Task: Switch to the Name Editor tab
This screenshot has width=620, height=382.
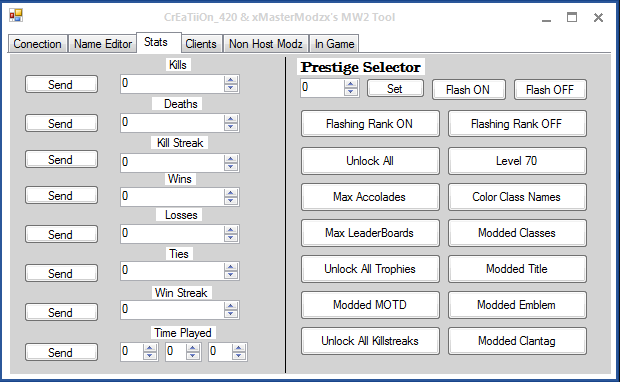Action: pos(102,43)
